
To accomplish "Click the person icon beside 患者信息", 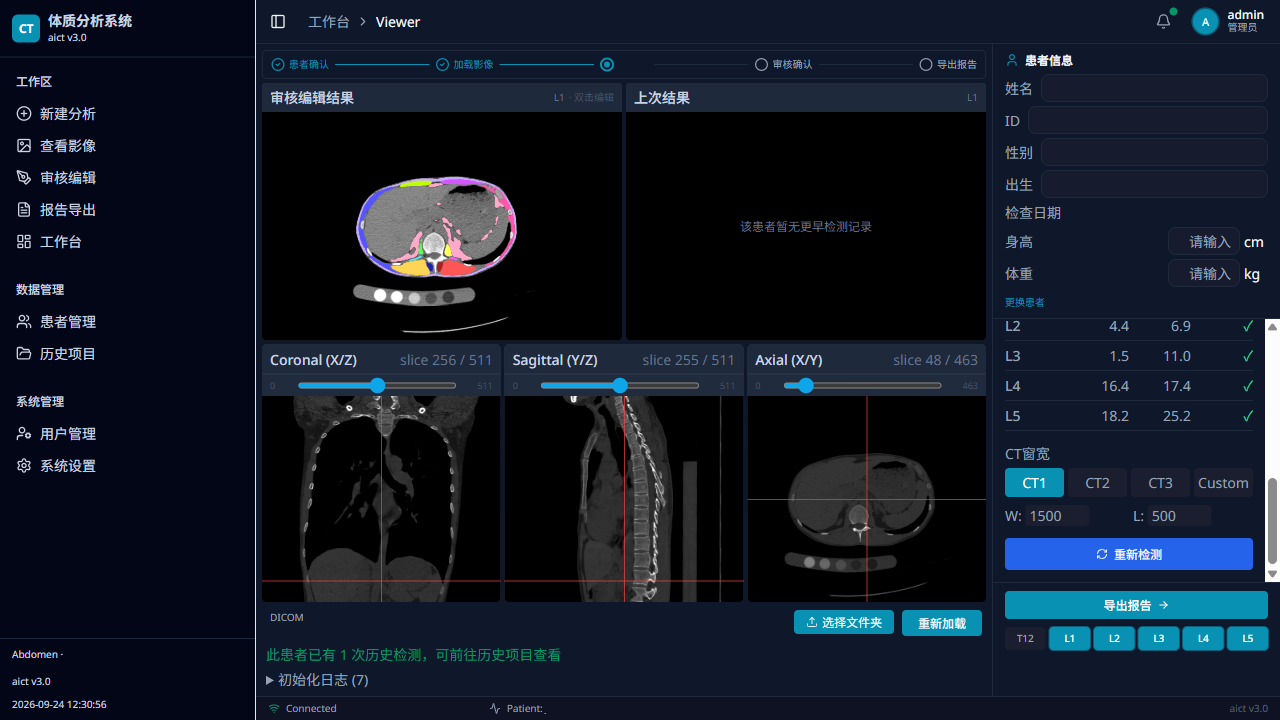I will click(x=1012, y=61).
